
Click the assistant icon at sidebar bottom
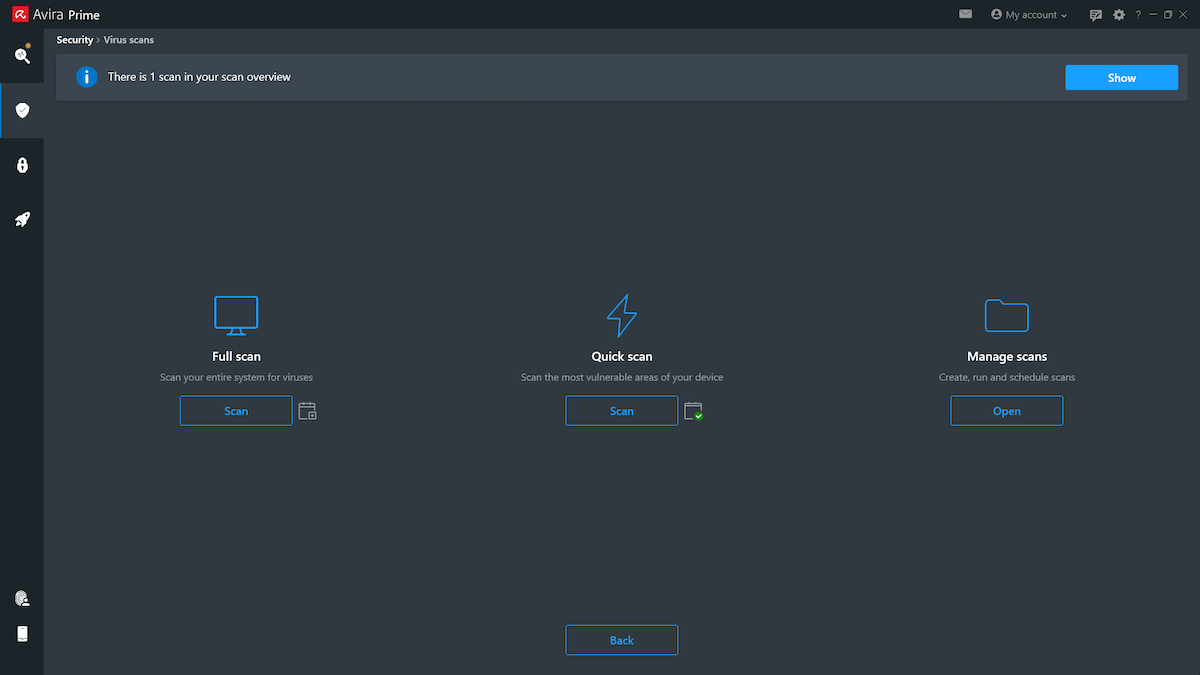(x=22, y=597)
